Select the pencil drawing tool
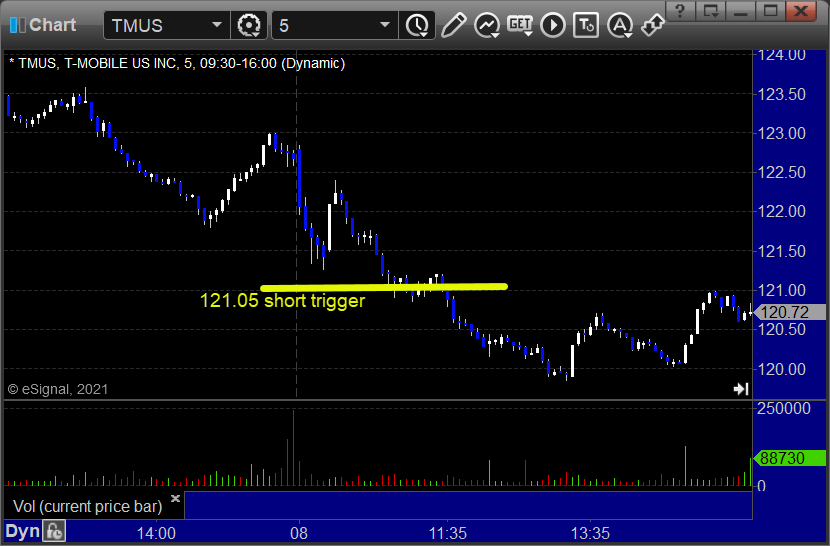The height and width of the screenshot is (546, 830). click(453, 25)
